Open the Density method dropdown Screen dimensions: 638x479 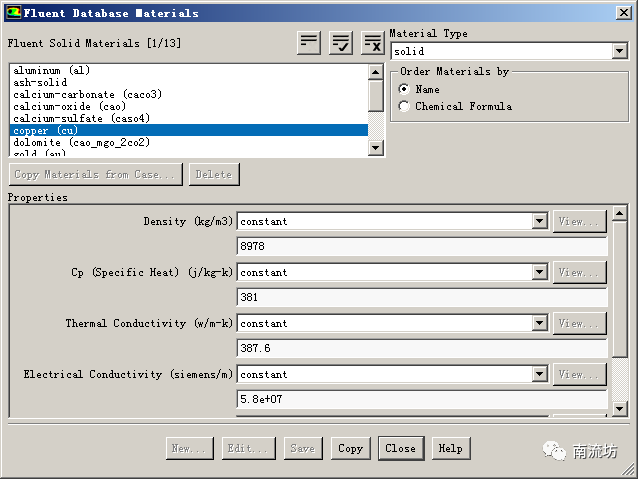539,221
